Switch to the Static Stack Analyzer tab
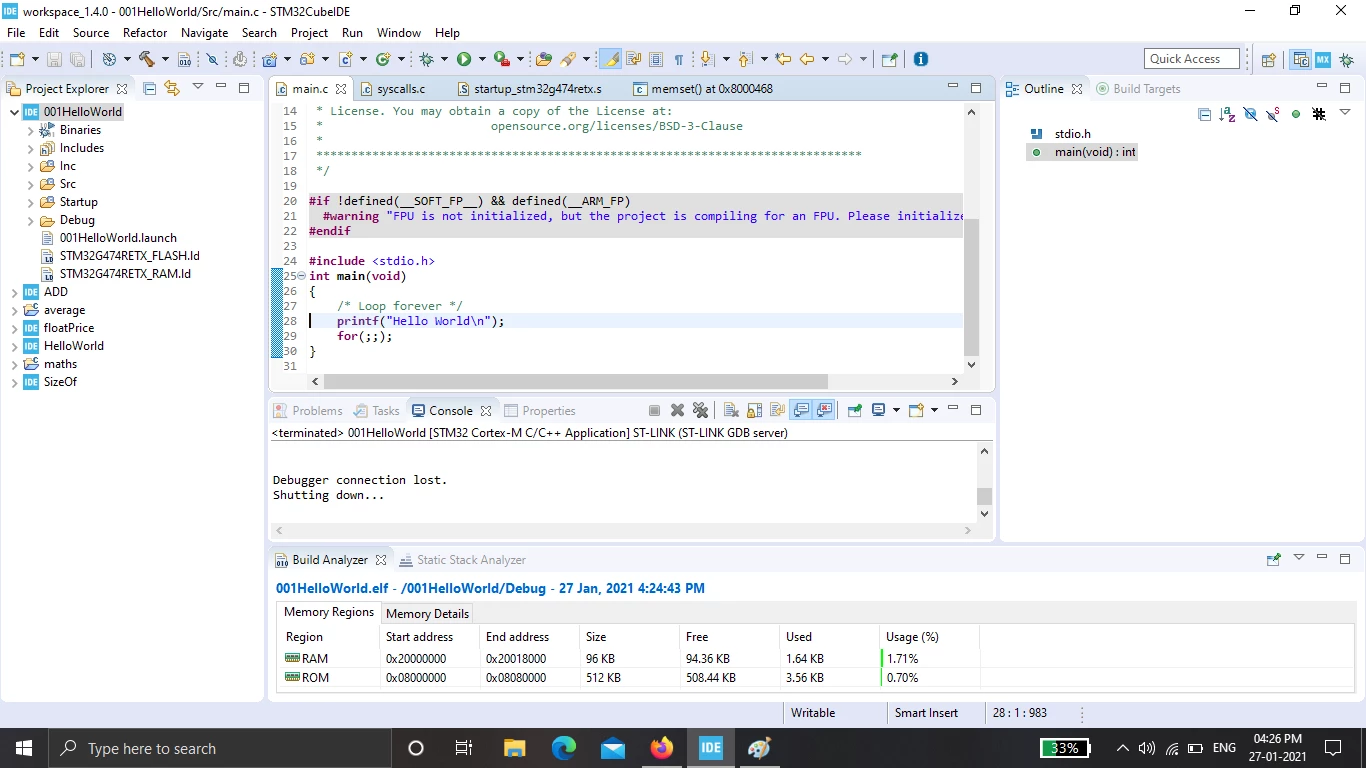Screen dimensions: 1366x768 (x=462, y=560)
